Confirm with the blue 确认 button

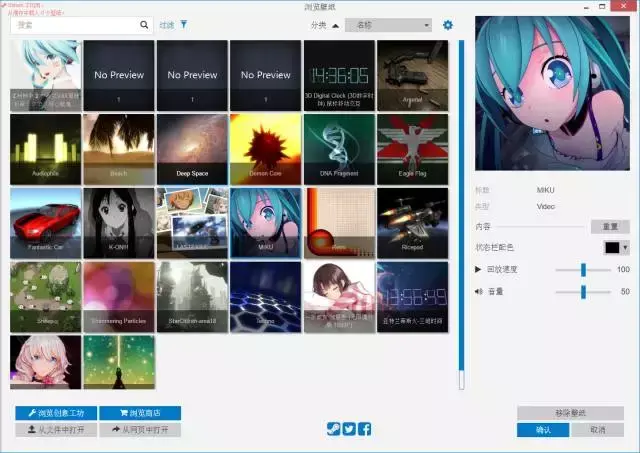543,430
